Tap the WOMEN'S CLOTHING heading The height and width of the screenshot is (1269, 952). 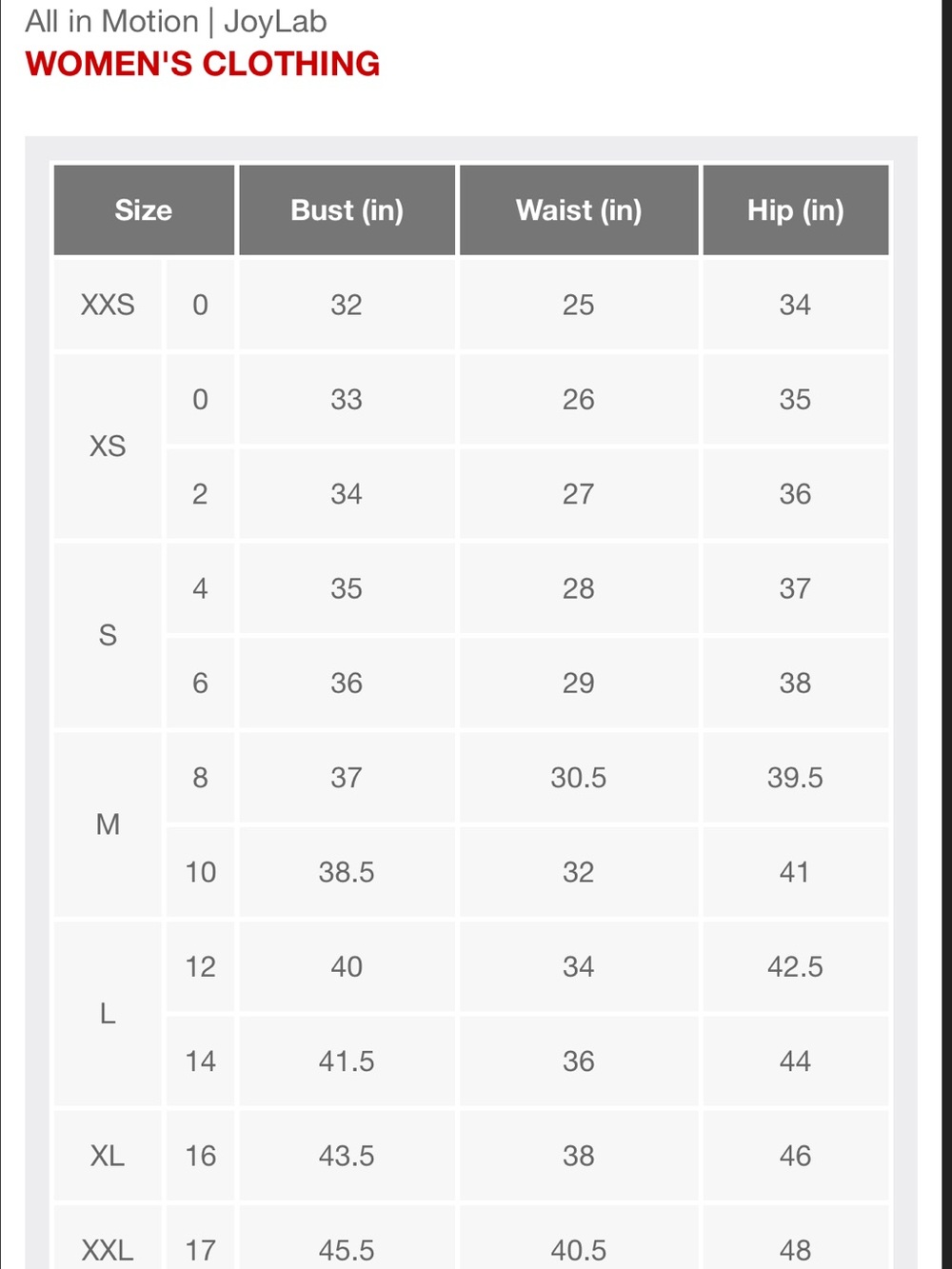point(203,64)
